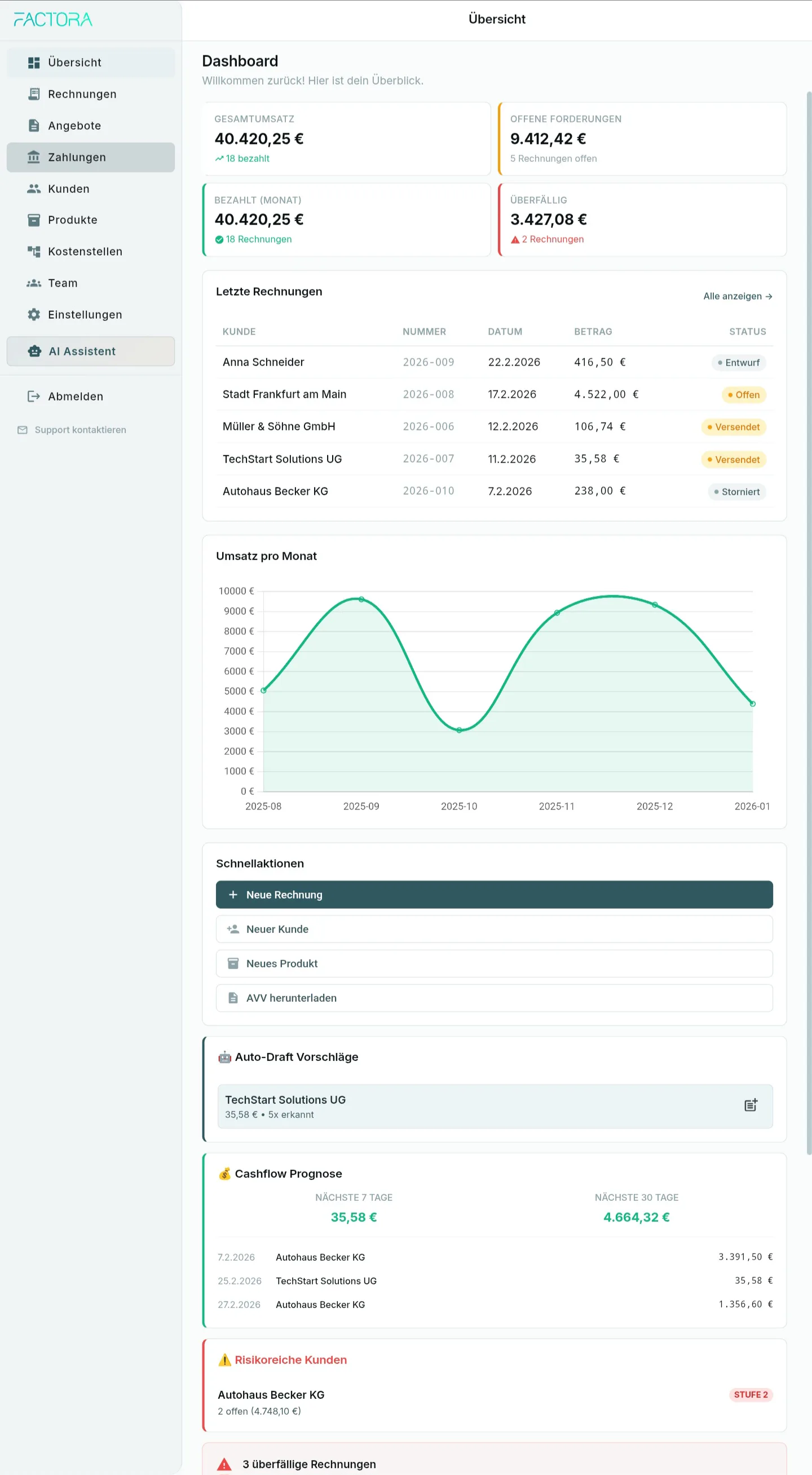This screenshot has height=1475, width=812.
Task: Click the green checkmark by 18 Rechnungen
Action: [x=219, y=239]
